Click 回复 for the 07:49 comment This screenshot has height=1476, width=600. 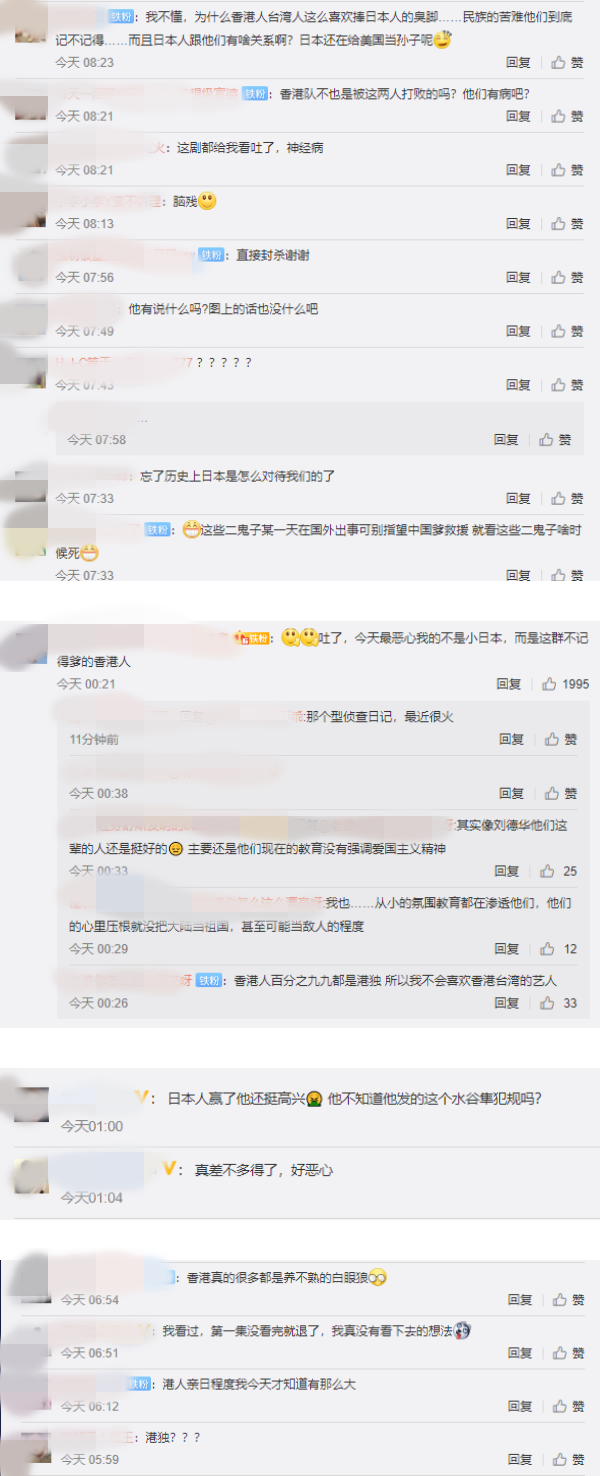518,331
